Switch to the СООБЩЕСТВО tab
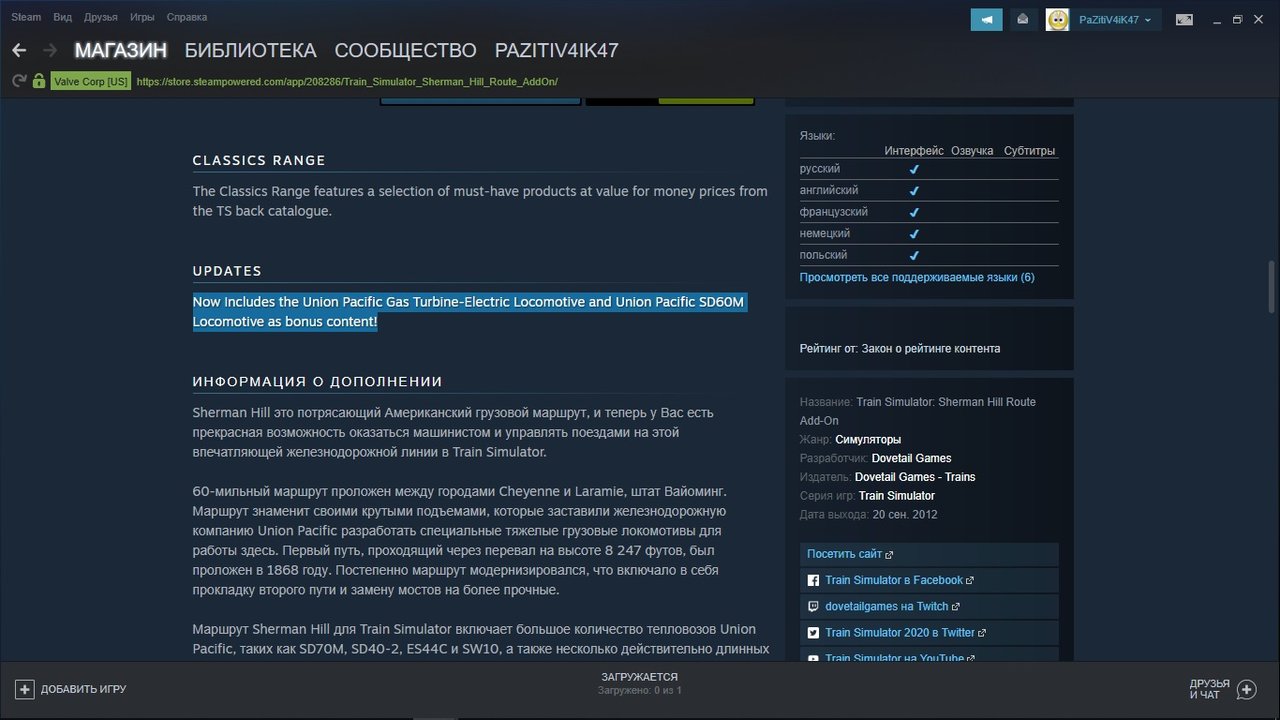 (405, 50)
